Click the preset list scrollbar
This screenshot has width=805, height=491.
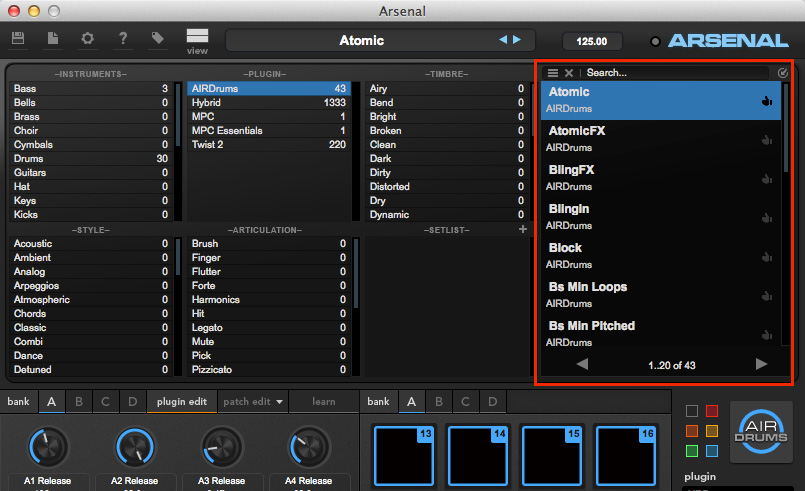[x=785, y=128]
